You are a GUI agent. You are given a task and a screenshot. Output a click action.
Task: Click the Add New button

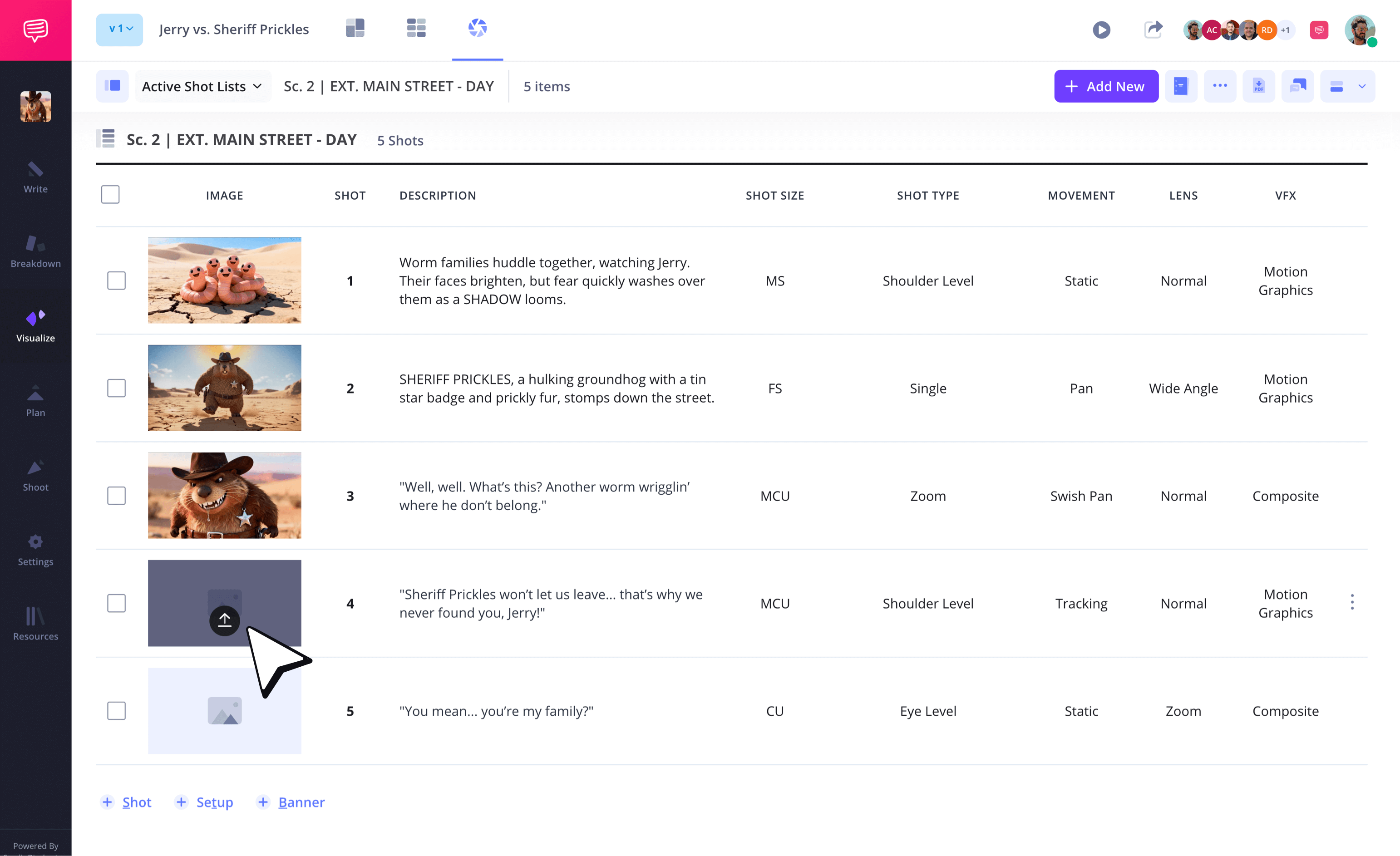(1106, 86)
